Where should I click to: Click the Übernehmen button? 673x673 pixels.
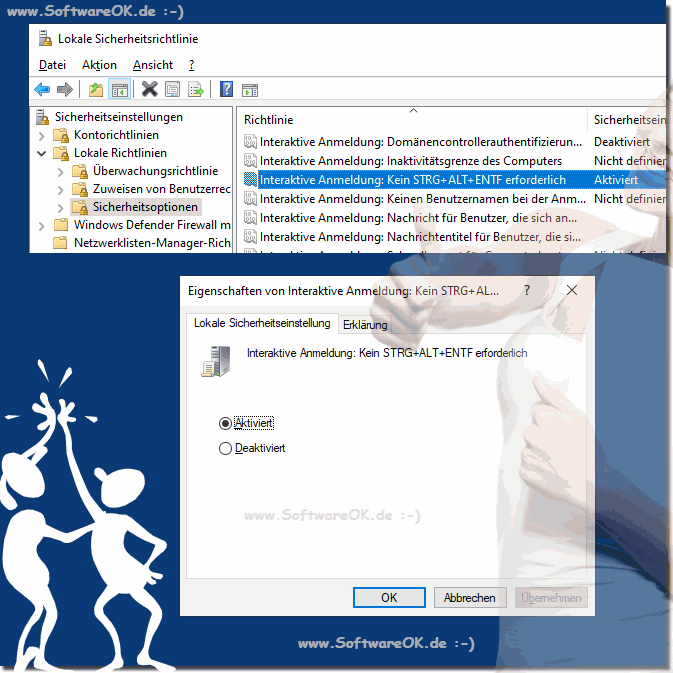[x=551, y=597]
